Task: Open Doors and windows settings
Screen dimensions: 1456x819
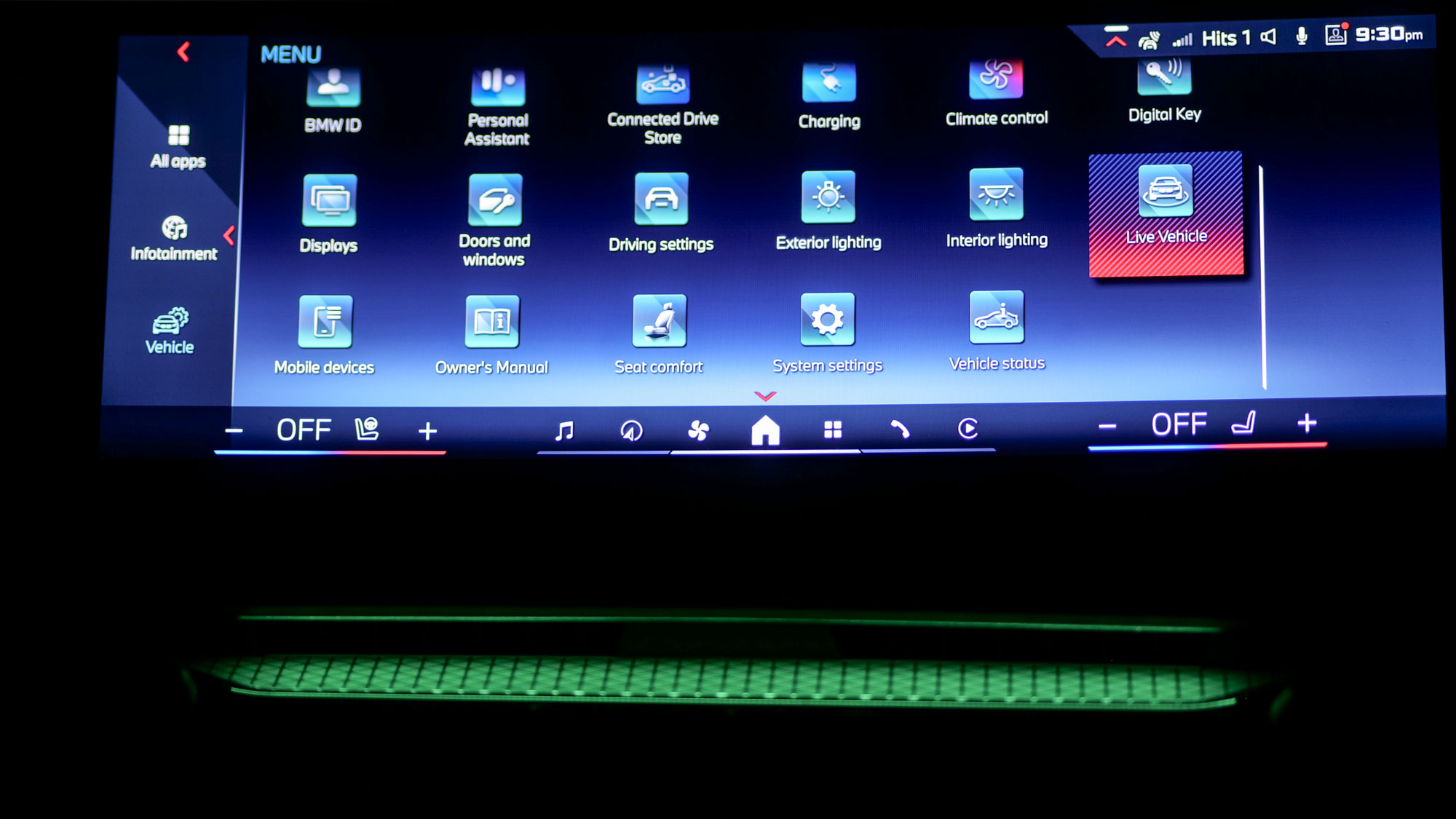Action: click(x=494, y=218)
